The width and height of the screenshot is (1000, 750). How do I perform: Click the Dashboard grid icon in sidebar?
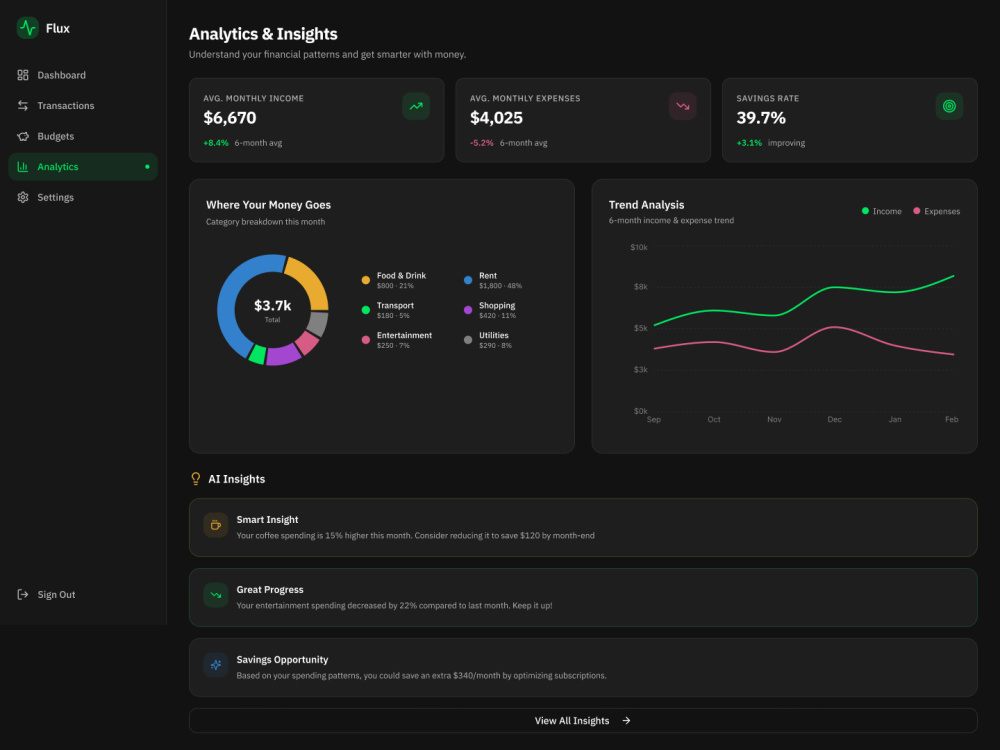tap(23, 75)
